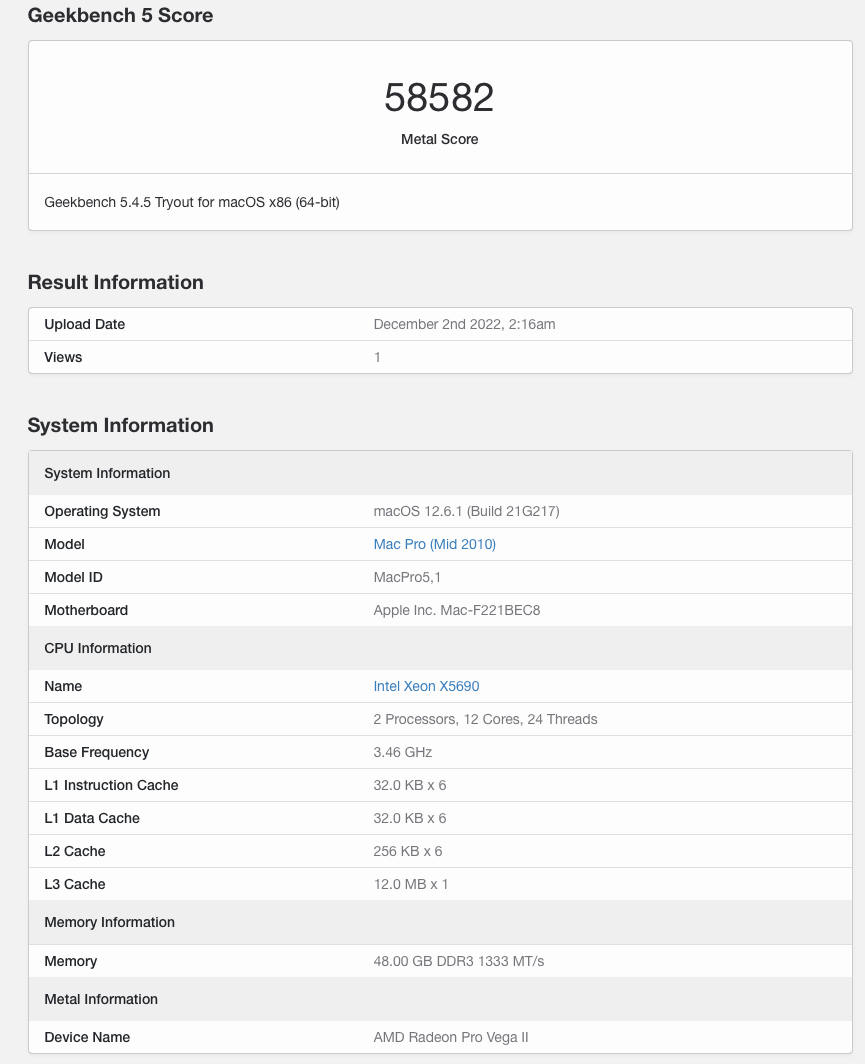Click the System Information section heading
Screen dimensions: 865x1064
[120, 425]
